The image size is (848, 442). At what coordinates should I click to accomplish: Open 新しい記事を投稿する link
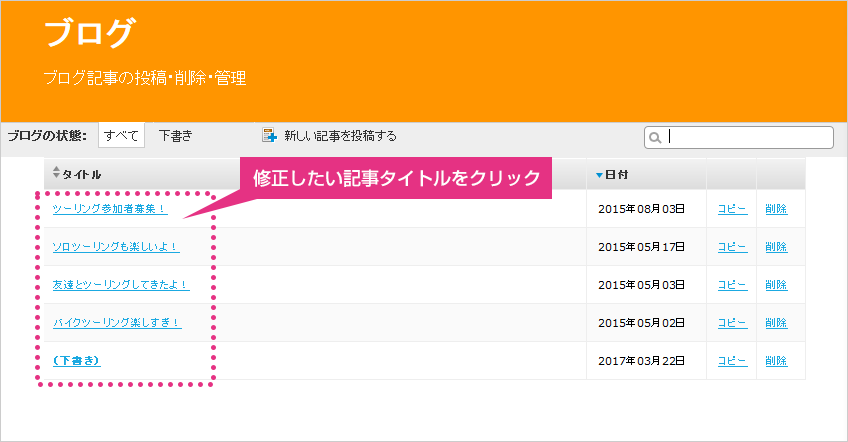click(x=340, y=136)
